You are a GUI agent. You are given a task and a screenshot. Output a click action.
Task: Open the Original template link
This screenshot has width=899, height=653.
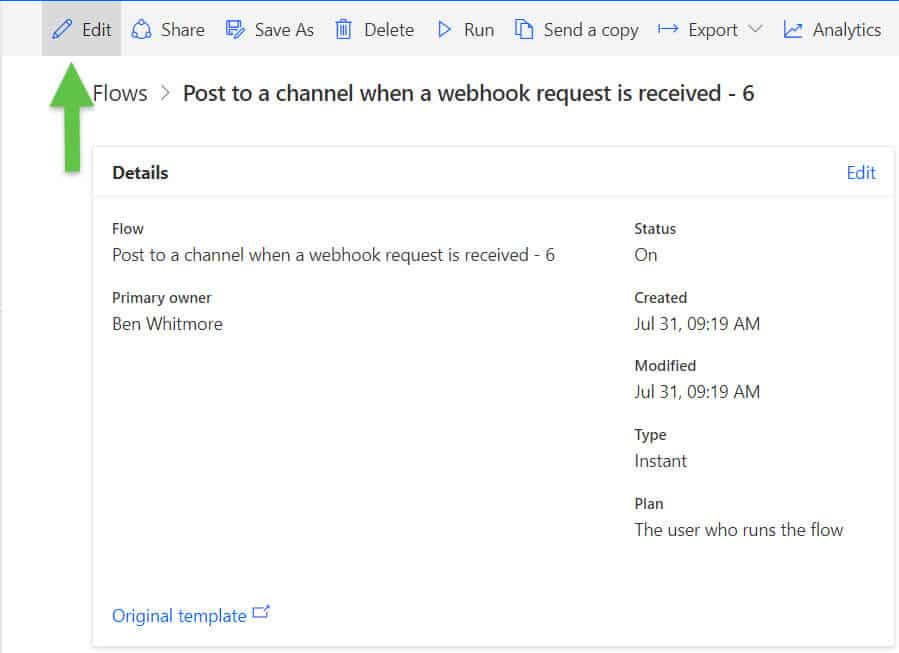coord(179,615)
